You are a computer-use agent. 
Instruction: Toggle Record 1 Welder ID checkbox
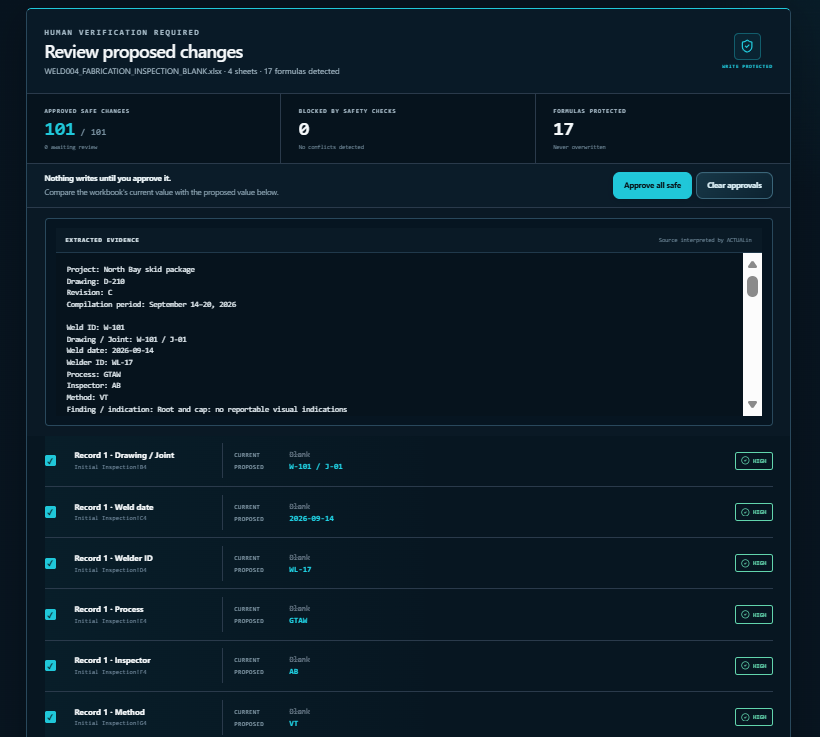click(50, 563)
